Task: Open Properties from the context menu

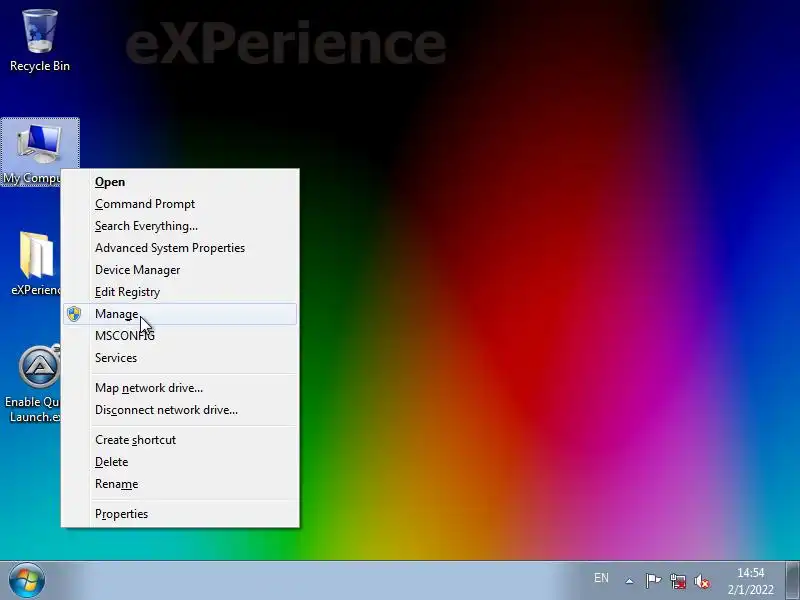Action: coord(180,514)
